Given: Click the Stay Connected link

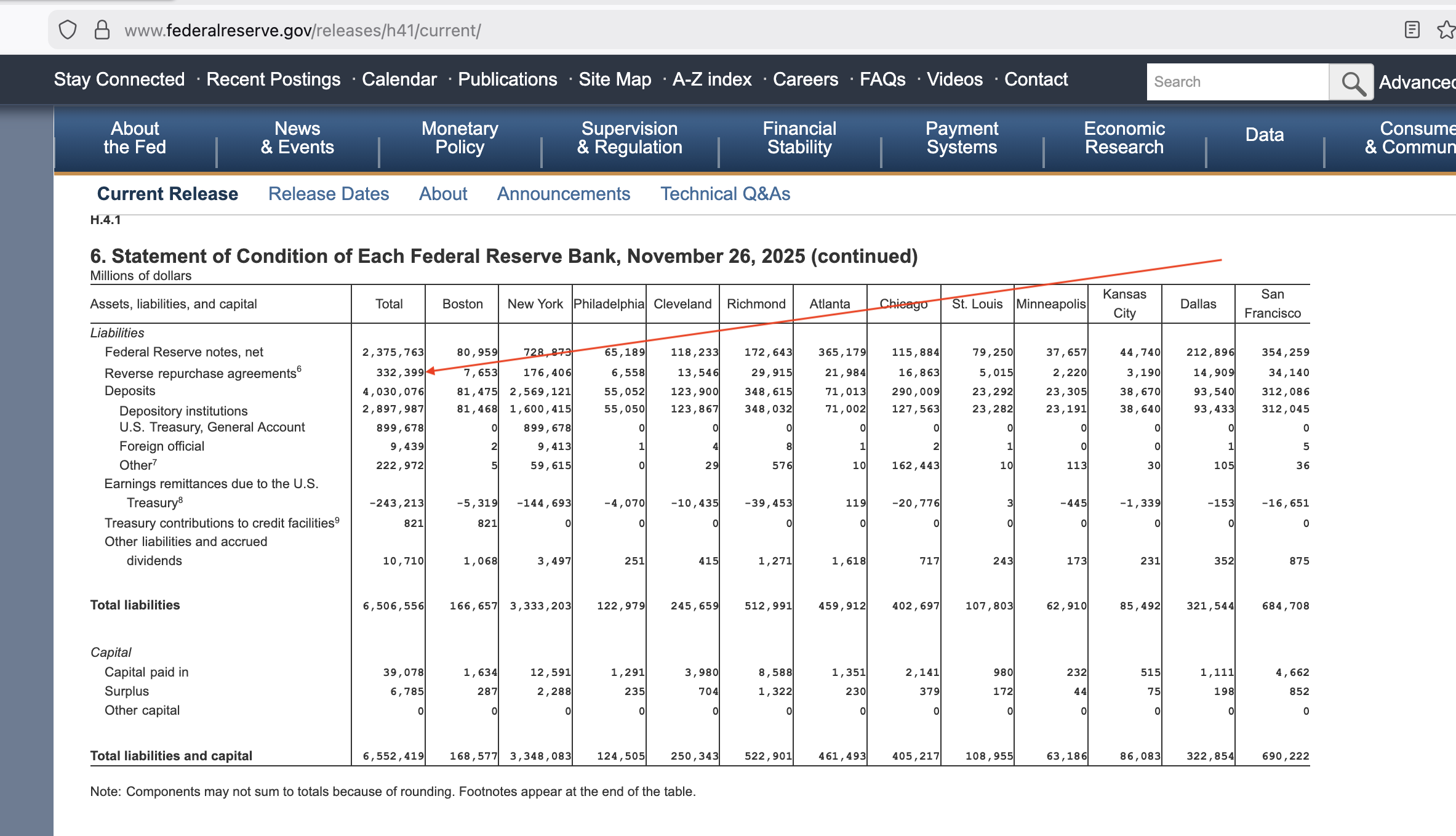Looking at the screenshot, I should coord(119,79).
